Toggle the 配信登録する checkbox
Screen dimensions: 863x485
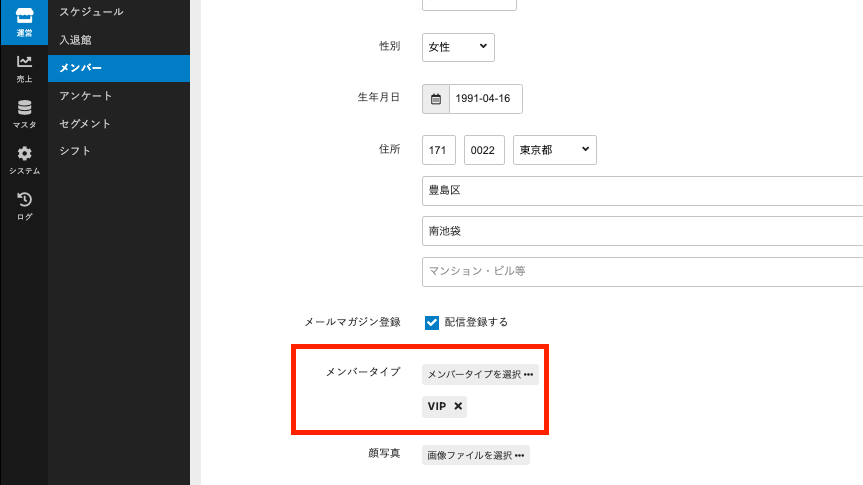432,322
